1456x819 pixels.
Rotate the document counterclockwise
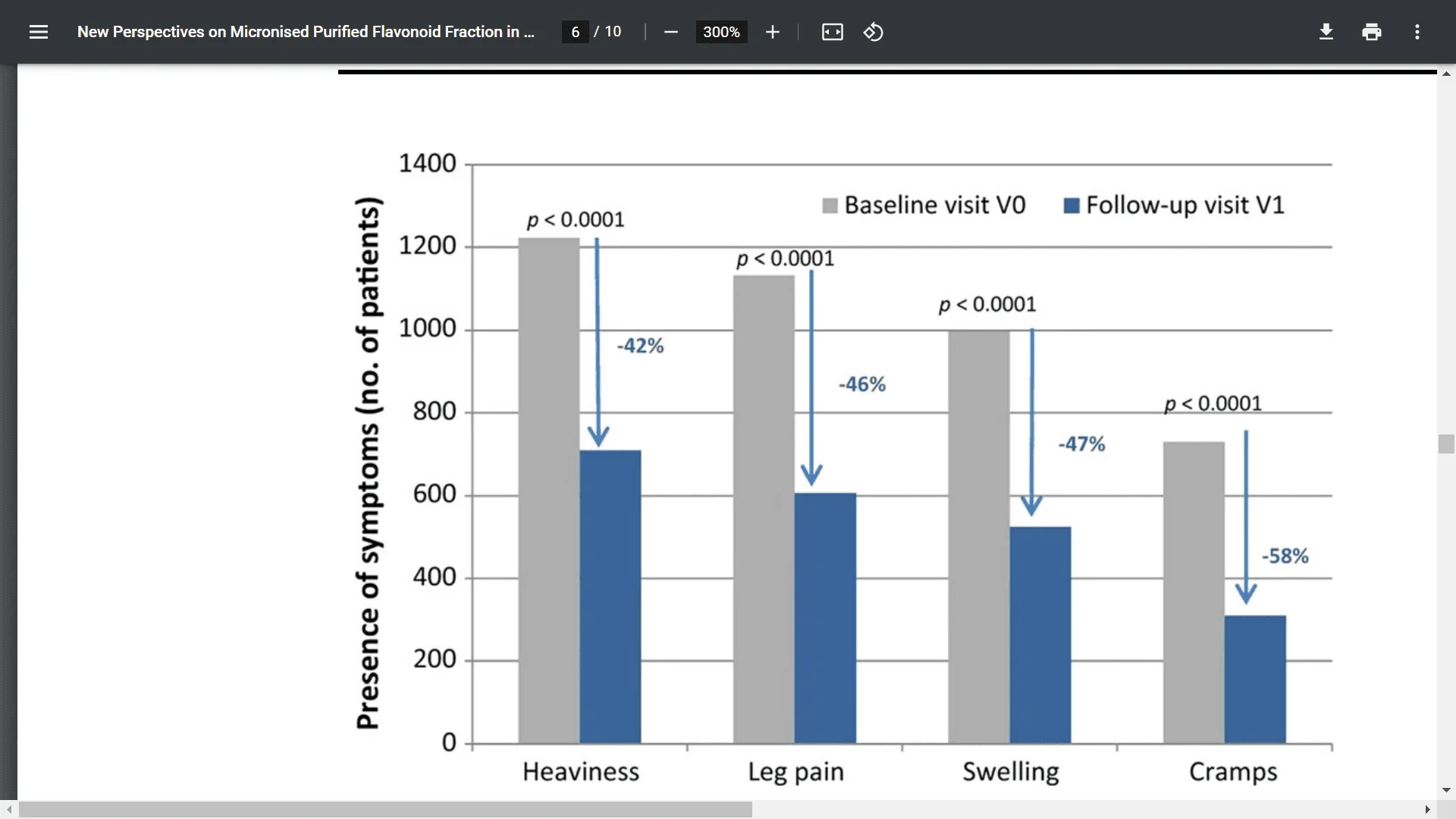point(873,32)
